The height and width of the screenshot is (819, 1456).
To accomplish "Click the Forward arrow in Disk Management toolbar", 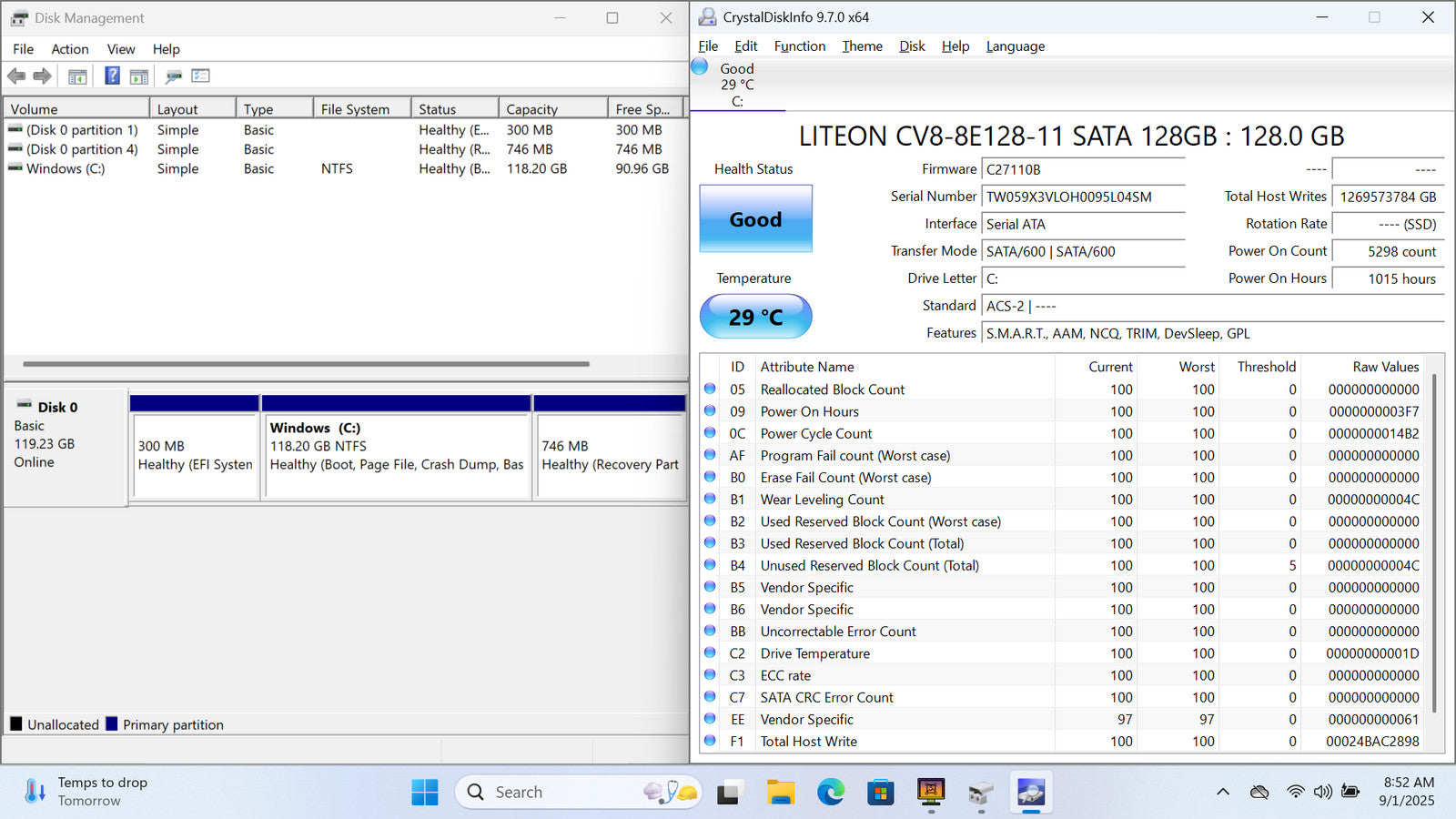I will [42, 76].
